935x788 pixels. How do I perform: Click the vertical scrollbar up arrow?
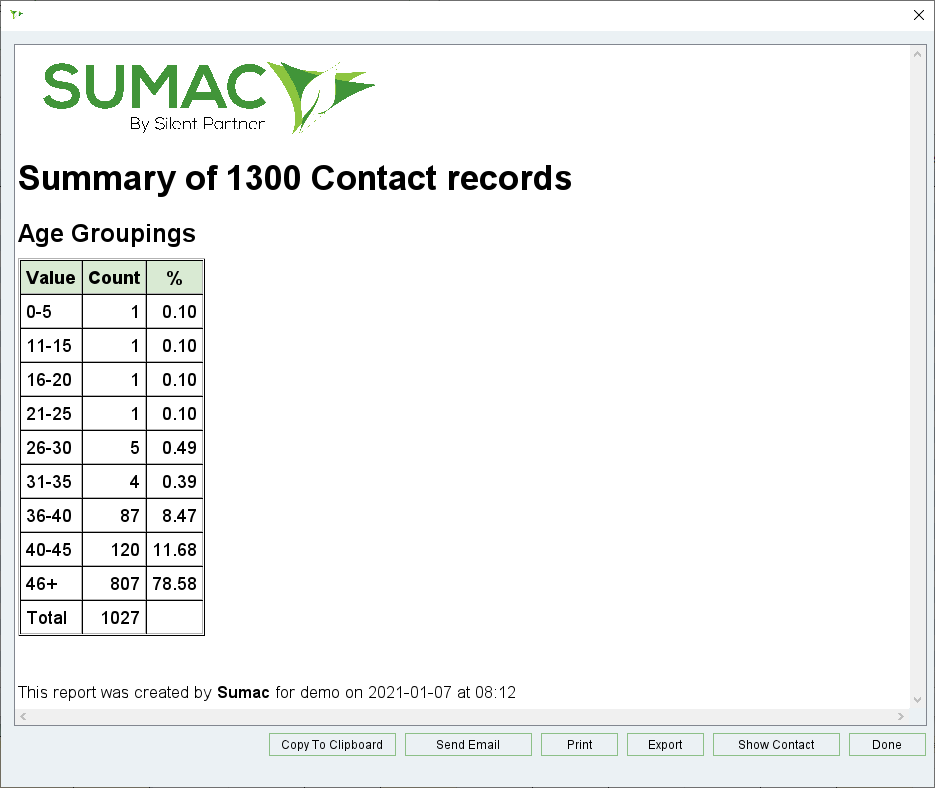[x=917, y=54]
